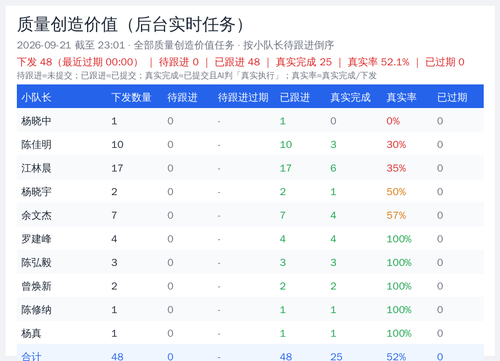Select the name 曾焕新

coord(36,286)
